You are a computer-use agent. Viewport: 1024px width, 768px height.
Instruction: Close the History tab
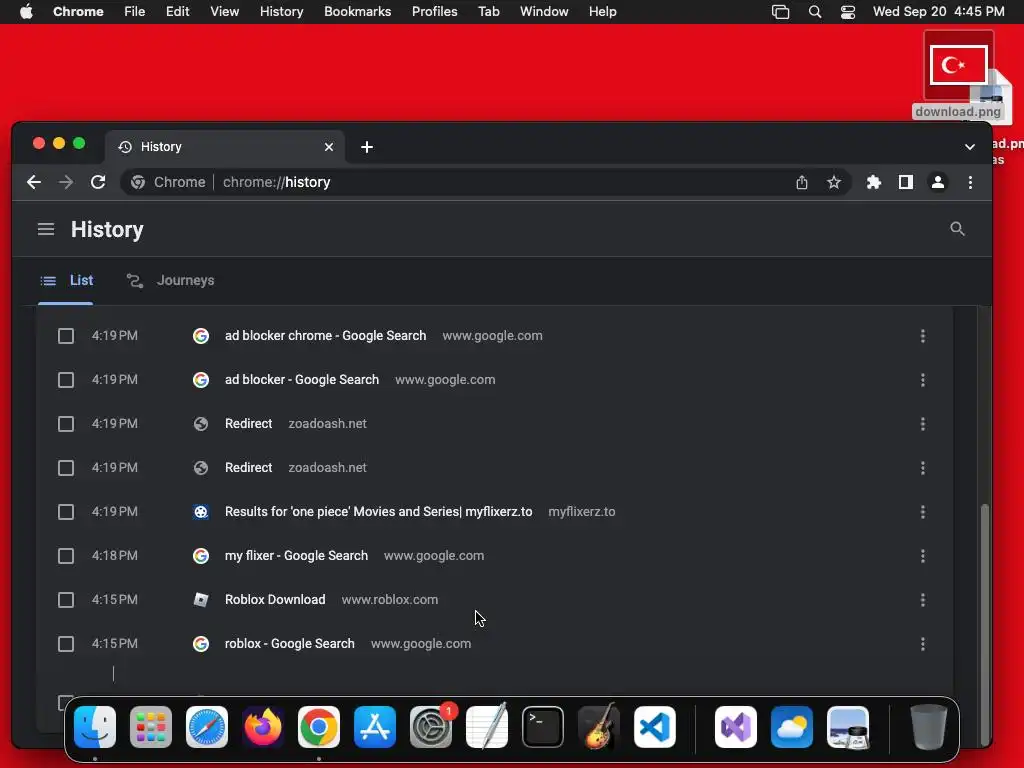[329, 147]
